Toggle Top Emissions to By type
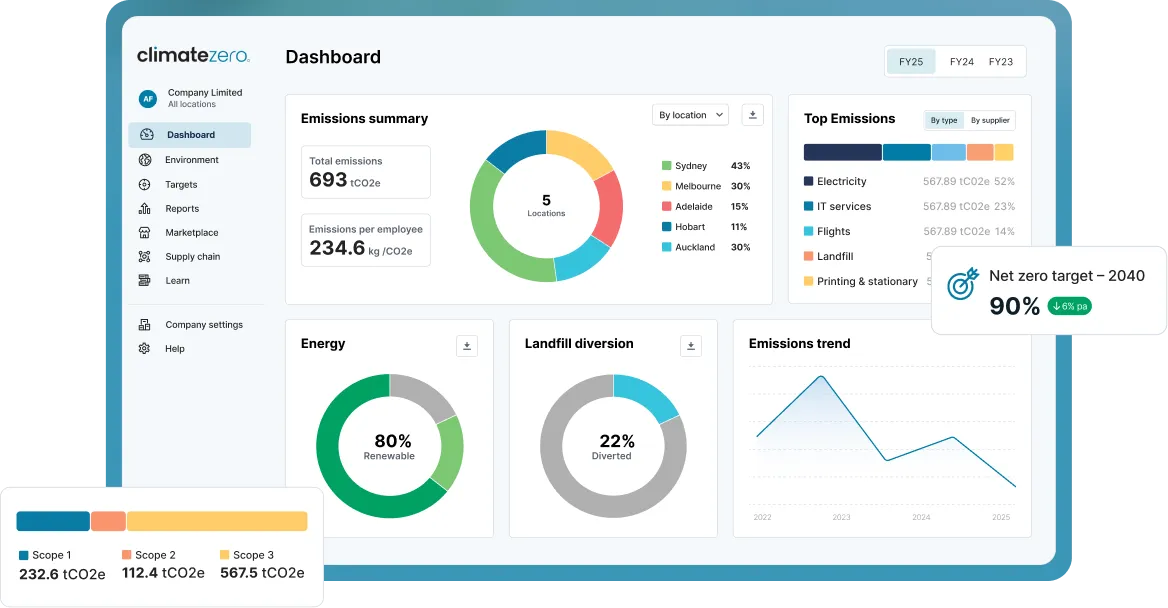The image size is (1168, 608). pos(944,120)
